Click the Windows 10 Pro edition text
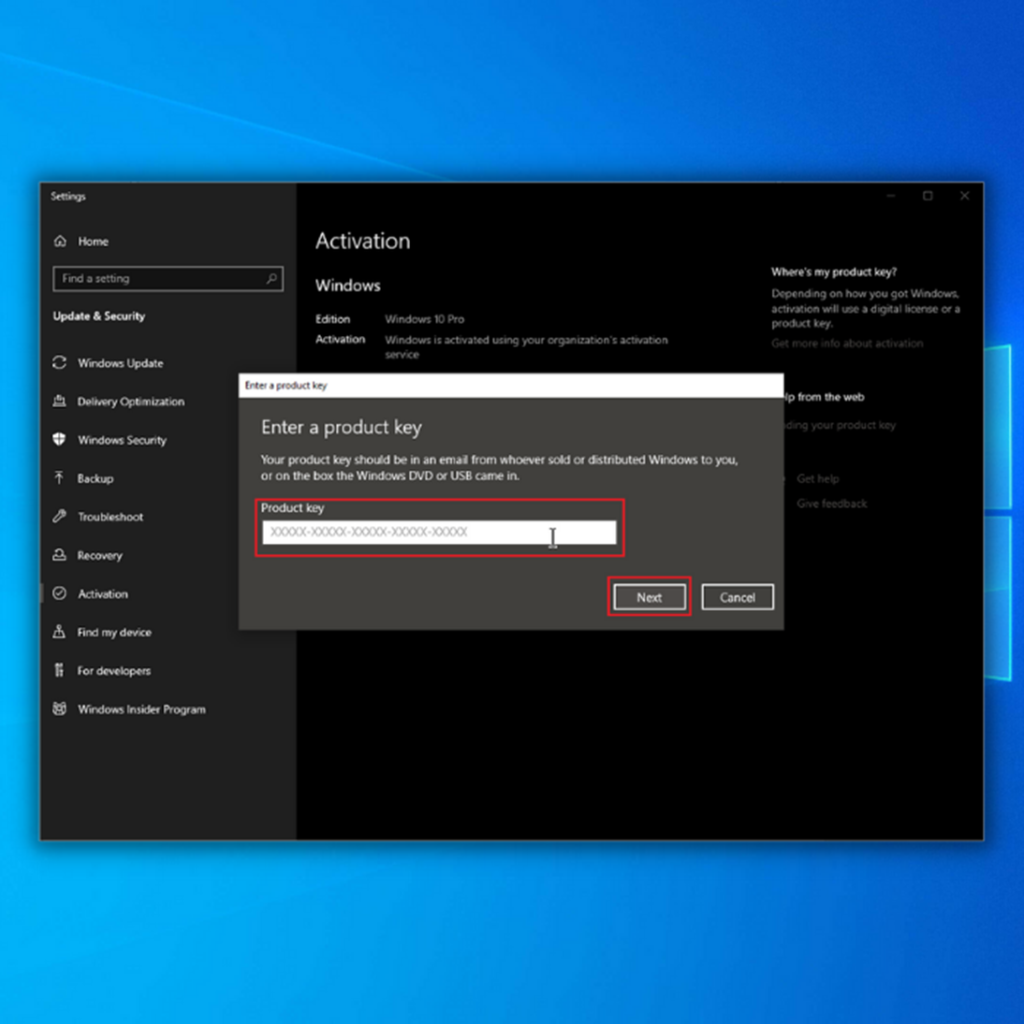 pos(424,319)
